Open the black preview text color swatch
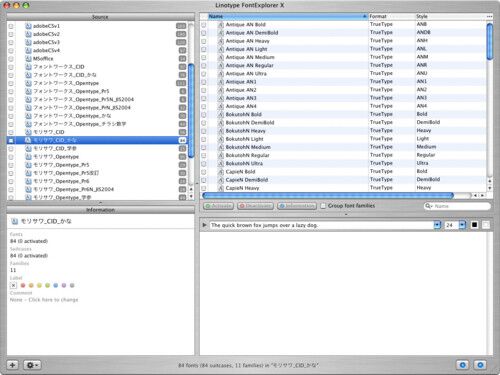This screenshot has width=500, height=375. (474, 225)
